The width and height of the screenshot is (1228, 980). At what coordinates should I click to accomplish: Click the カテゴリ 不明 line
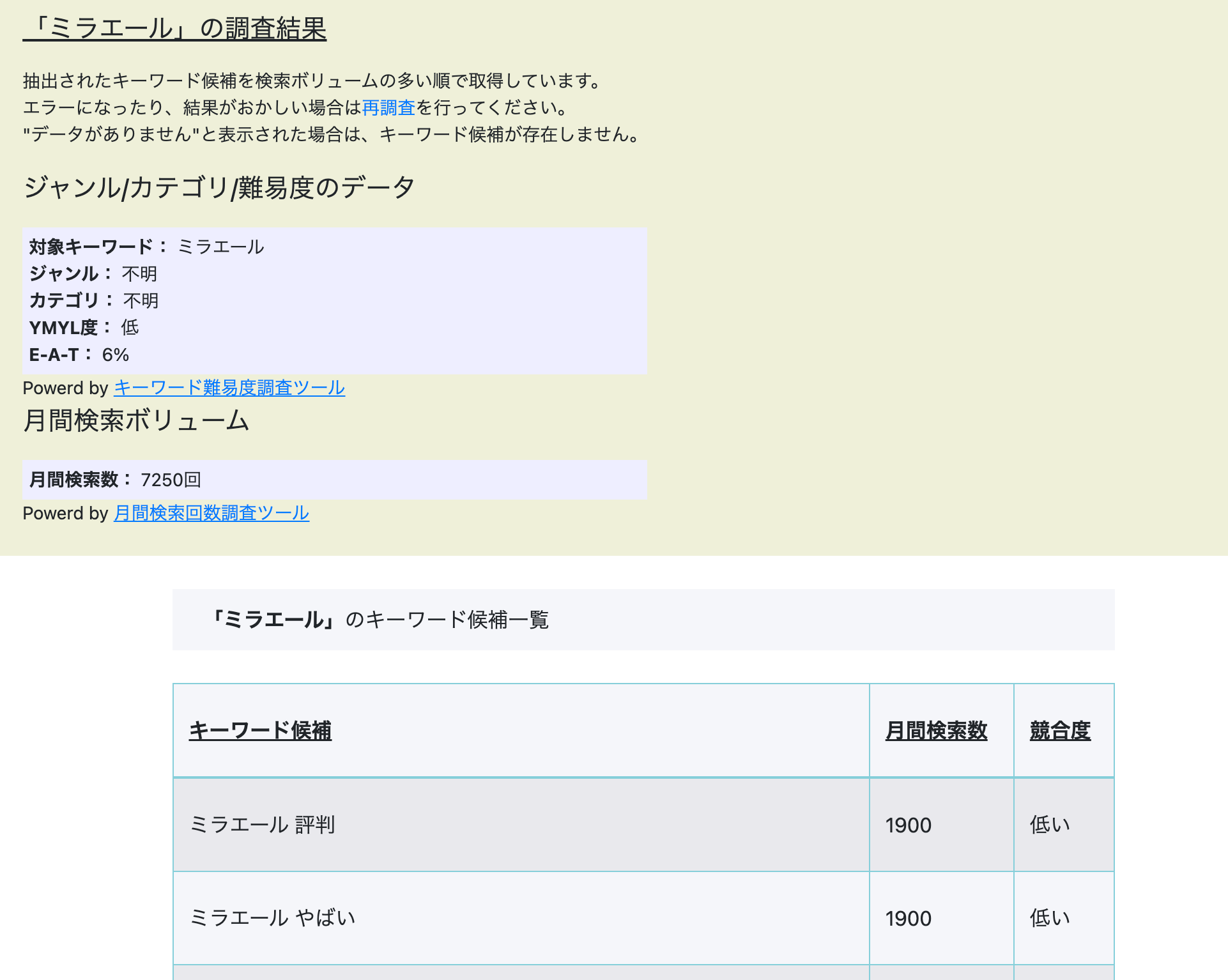[x=94, y=300]
